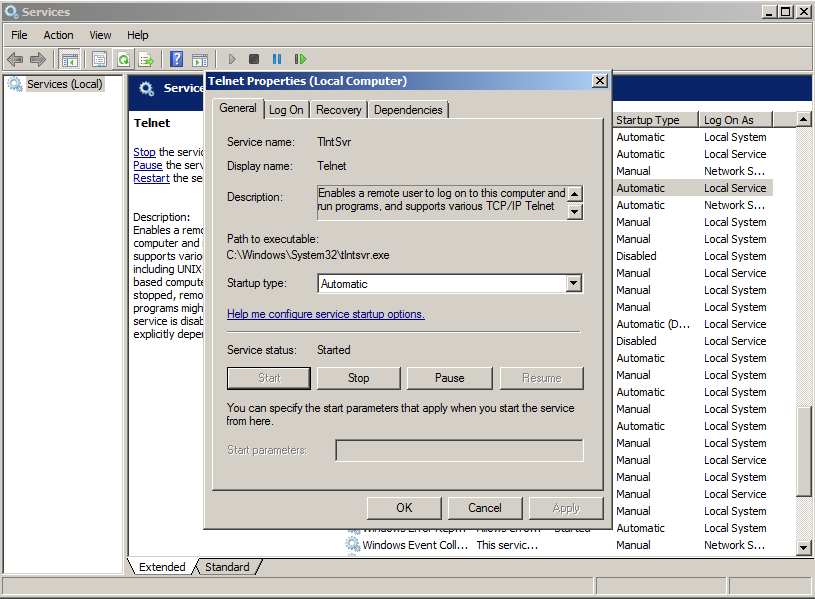Click the Pause the service link
The height and width of the screenshot is (599, 815).
point(148,165)
